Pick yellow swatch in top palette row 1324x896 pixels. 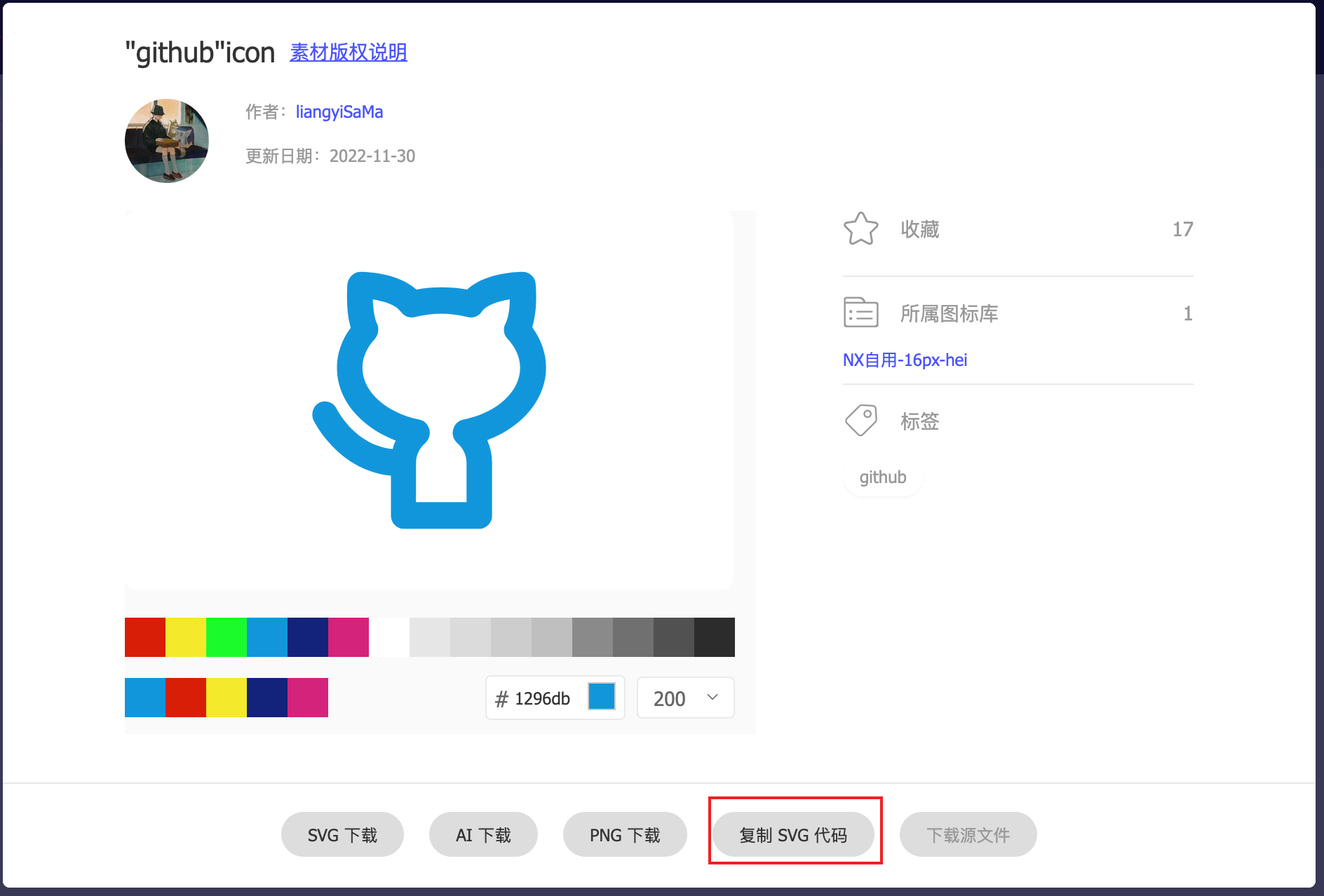tap(186, 637)
